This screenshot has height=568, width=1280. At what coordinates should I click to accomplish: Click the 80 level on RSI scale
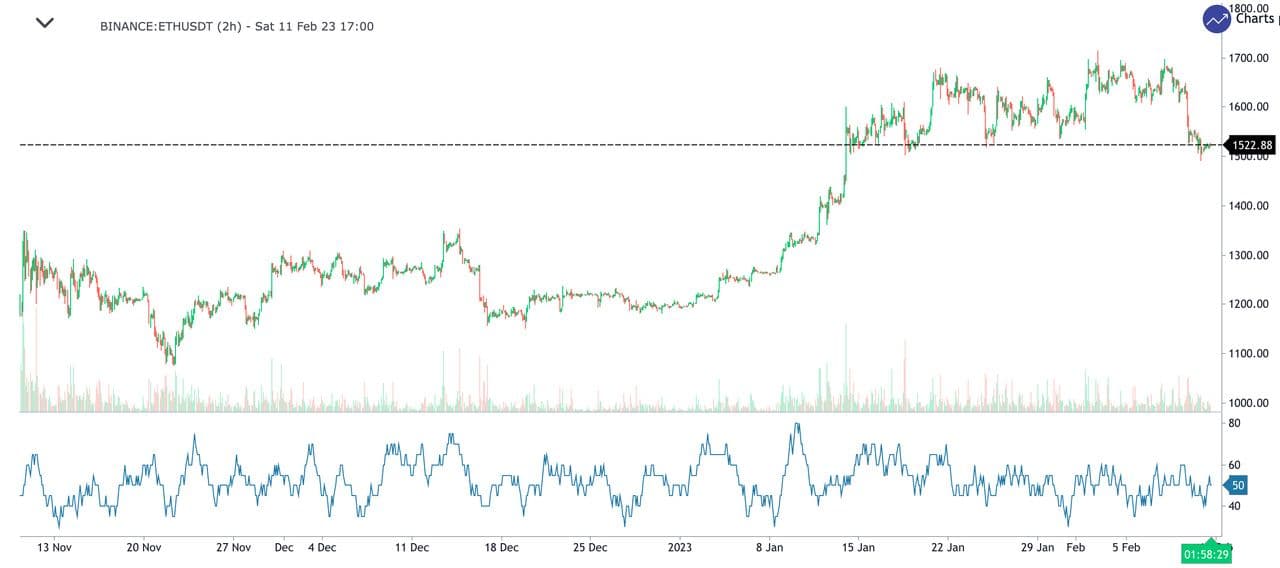click(x=1234, y=423)
